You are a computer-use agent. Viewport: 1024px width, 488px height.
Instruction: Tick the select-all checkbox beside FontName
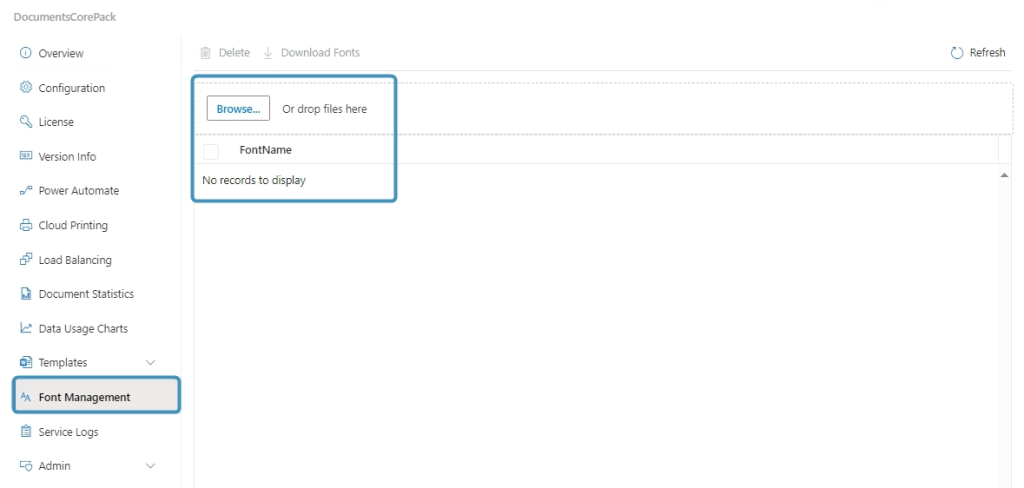[x=211, y=152]
